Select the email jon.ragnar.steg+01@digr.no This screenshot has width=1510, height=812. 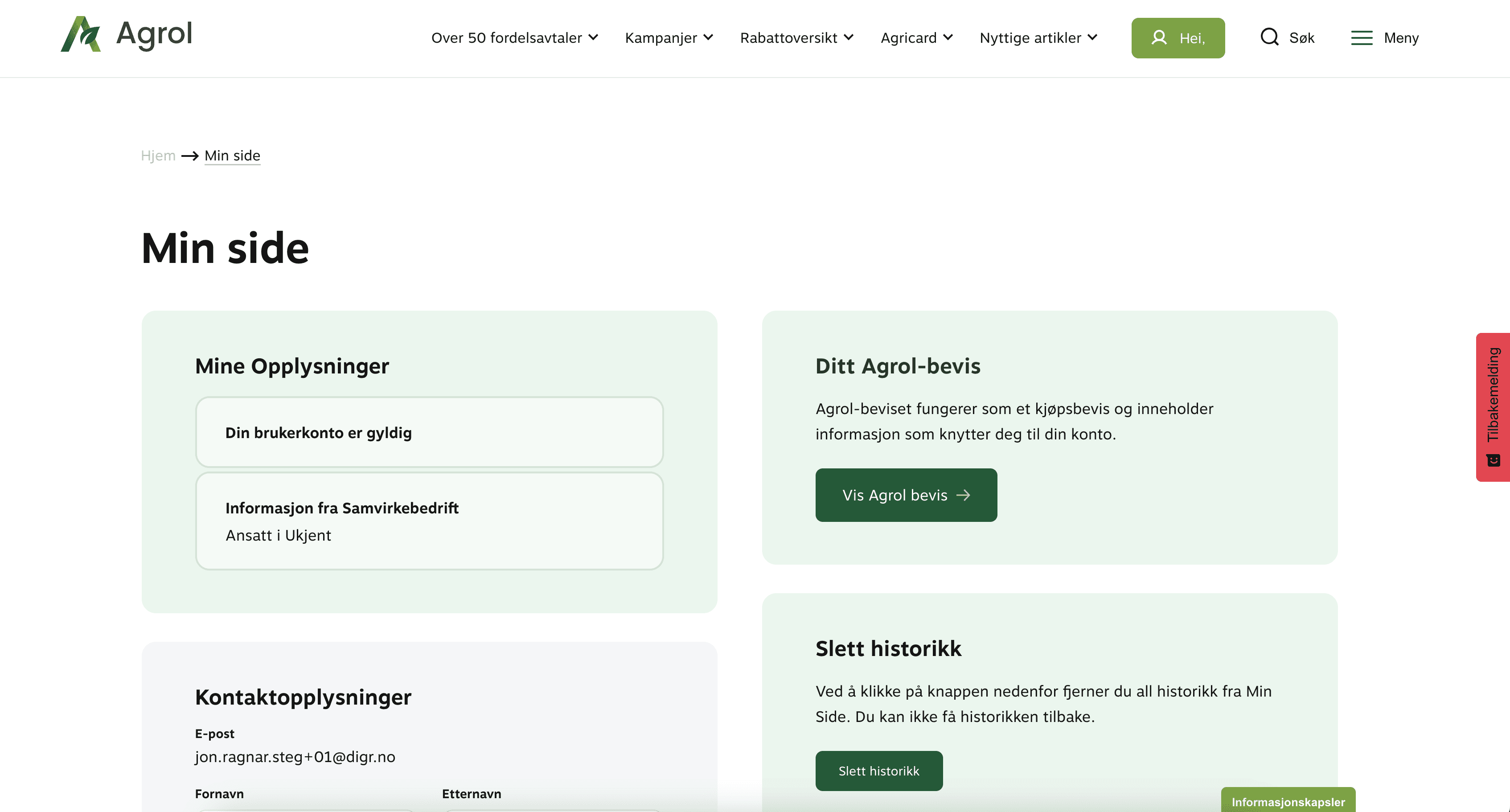[x=295, y=757]
